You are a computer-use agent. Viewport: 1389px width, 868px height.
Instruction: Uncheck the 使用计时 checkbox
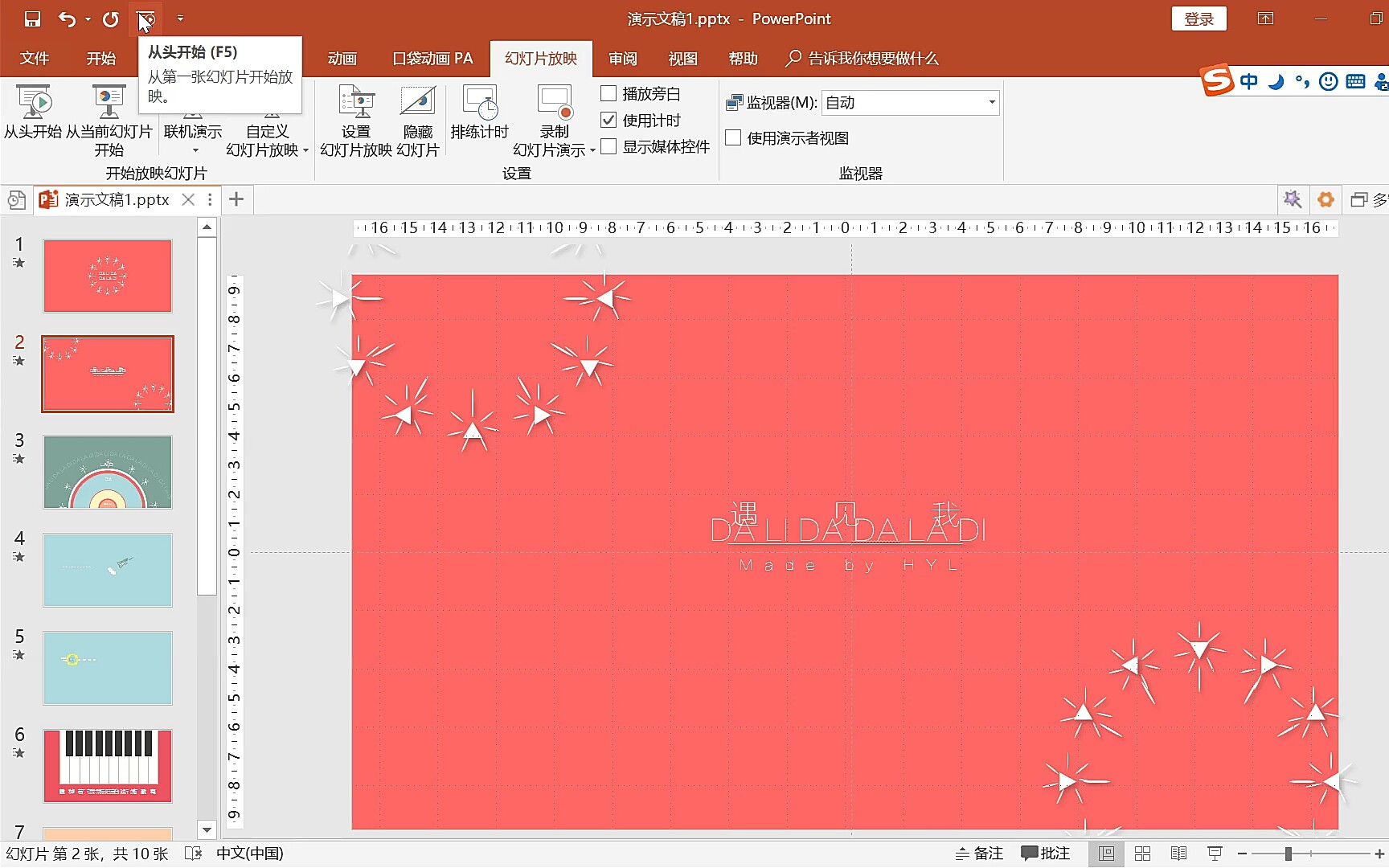(608, 120)
